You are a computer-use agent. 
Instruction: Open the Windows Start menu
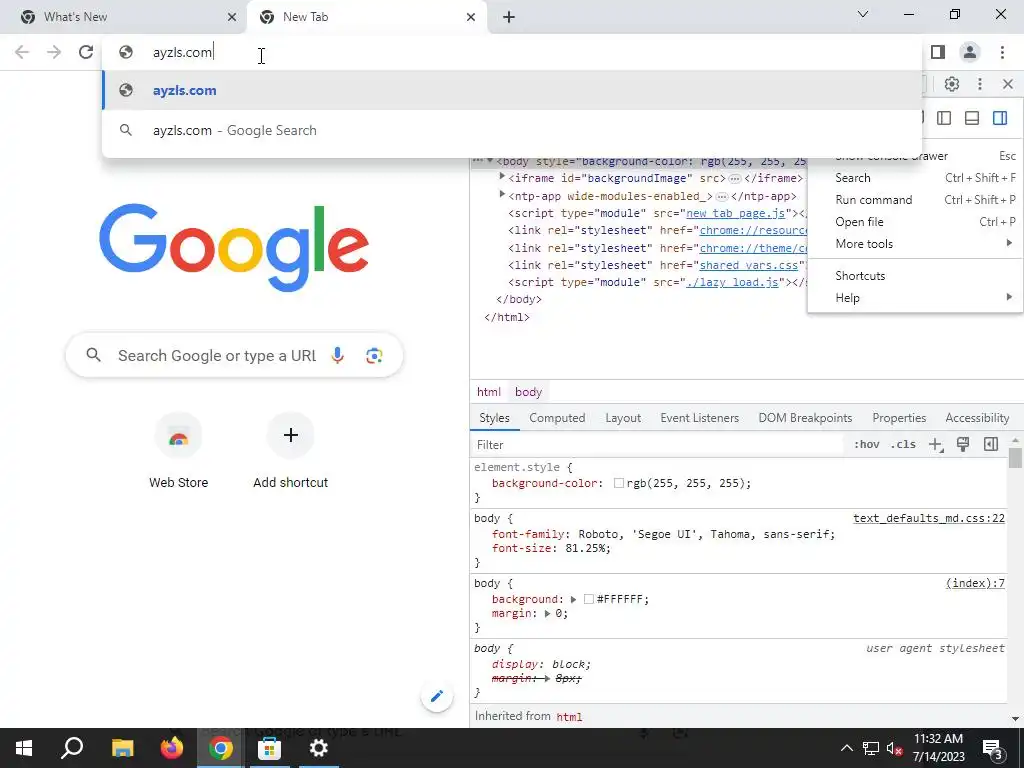click(24, 748)
